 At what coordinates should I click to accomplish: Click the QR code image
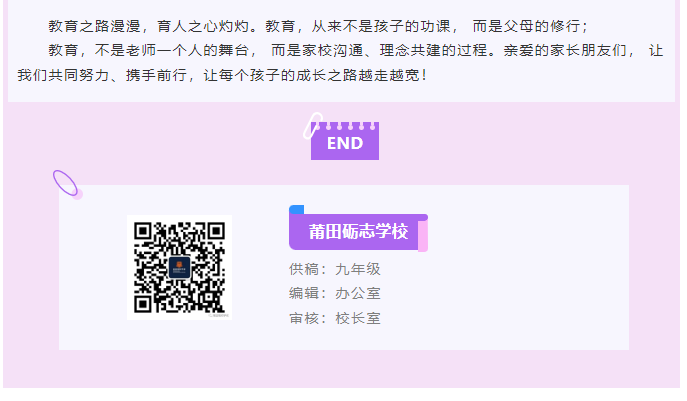[x=179, y=267]
